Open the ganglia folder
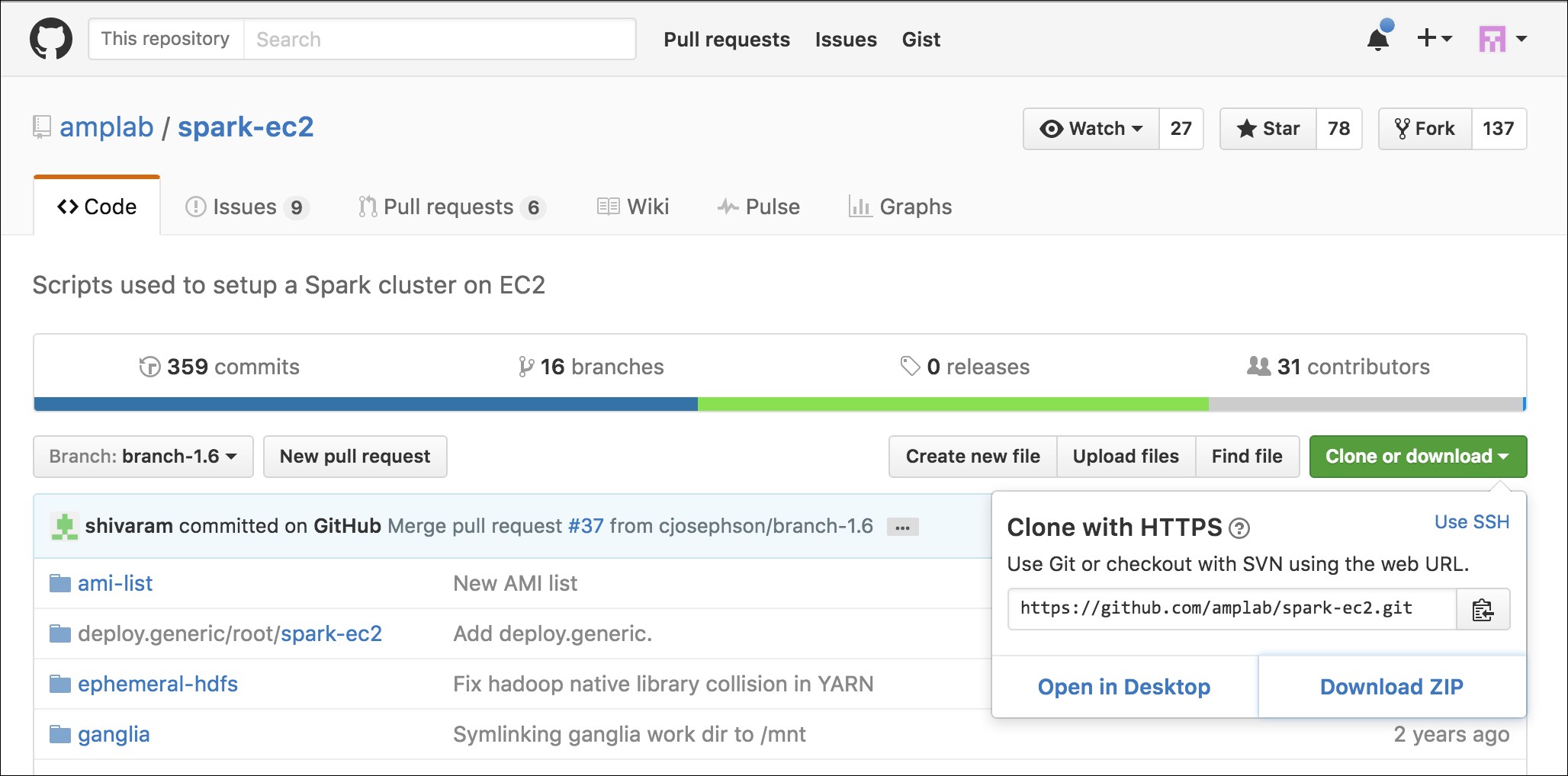 114,734
